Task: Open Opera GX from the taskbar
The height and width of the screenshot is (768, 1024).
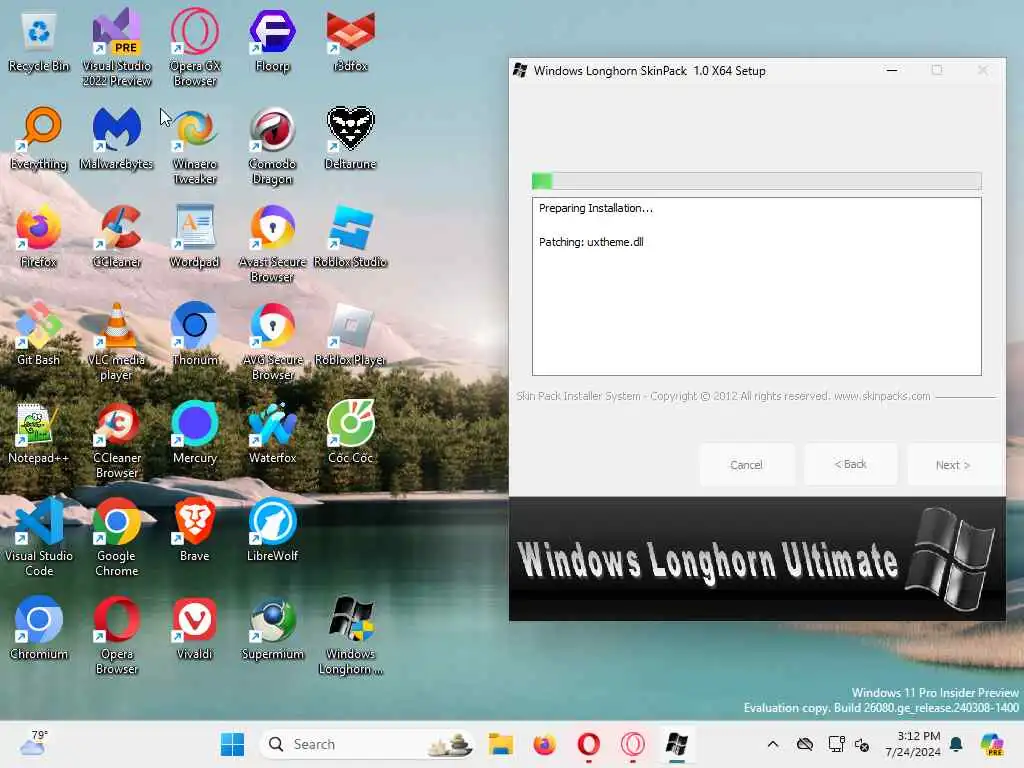Action: click(x=632, y=744)
